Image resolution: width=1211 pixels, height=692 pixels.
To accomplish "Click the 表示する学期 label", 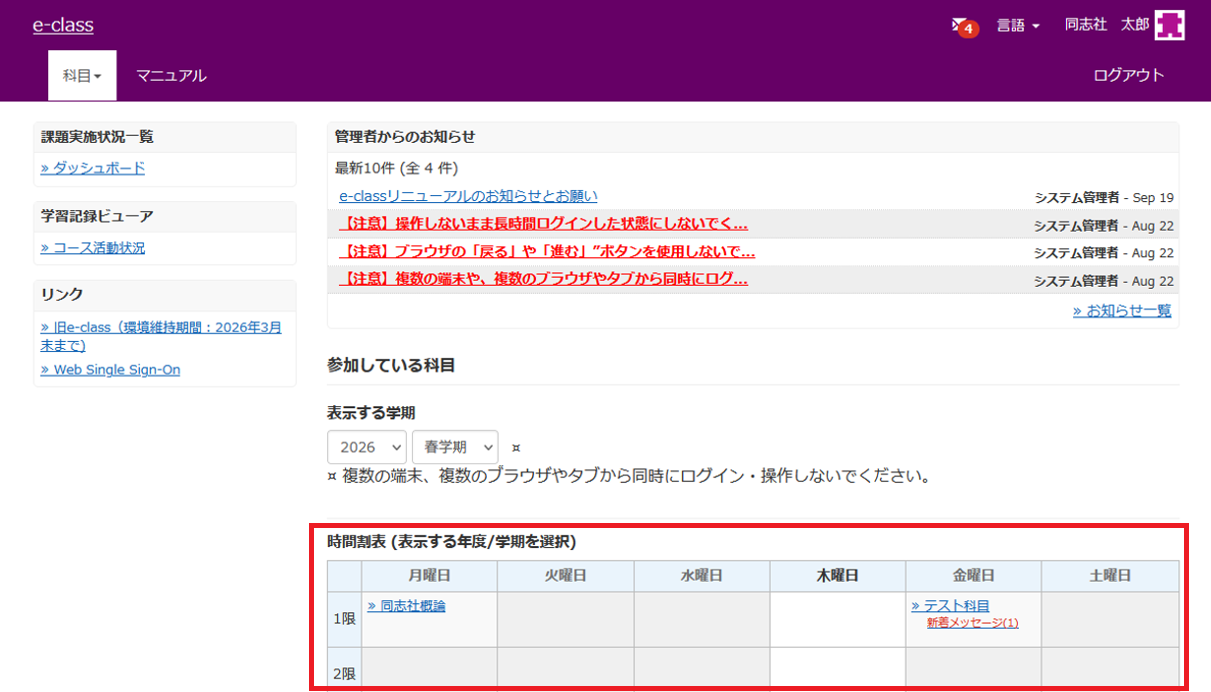I will tap(370, 412).
